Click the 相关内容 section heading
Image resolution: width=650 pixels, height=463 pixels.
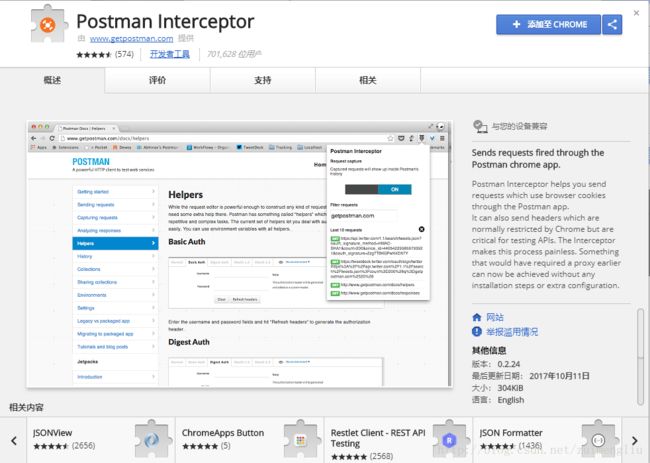coord(26,407)
